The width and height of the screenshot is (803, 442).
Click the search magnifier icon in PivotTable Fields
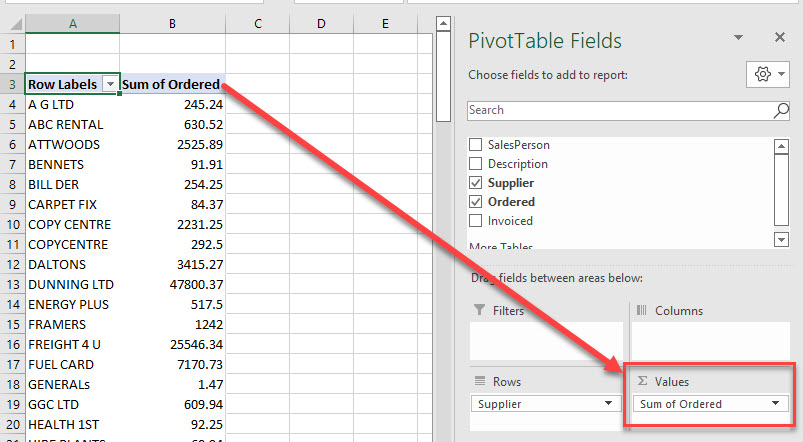click(781, 110)
